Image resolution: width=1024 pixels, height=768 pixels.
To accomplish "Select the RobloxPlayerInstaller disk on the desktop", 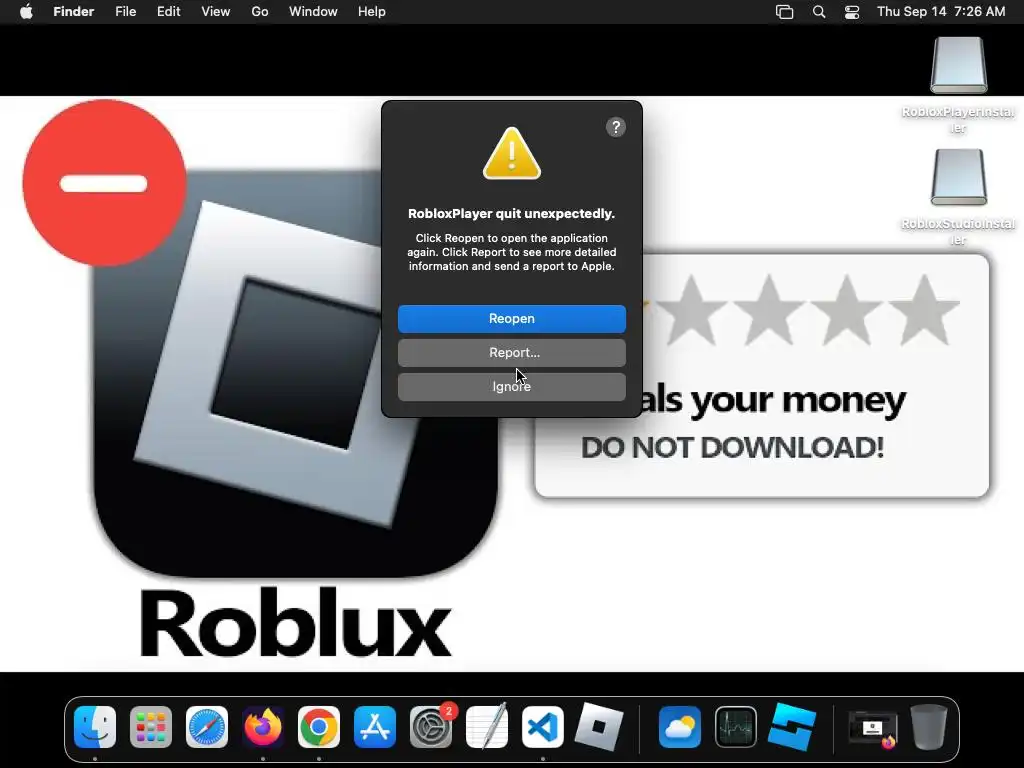I will 959,65.
